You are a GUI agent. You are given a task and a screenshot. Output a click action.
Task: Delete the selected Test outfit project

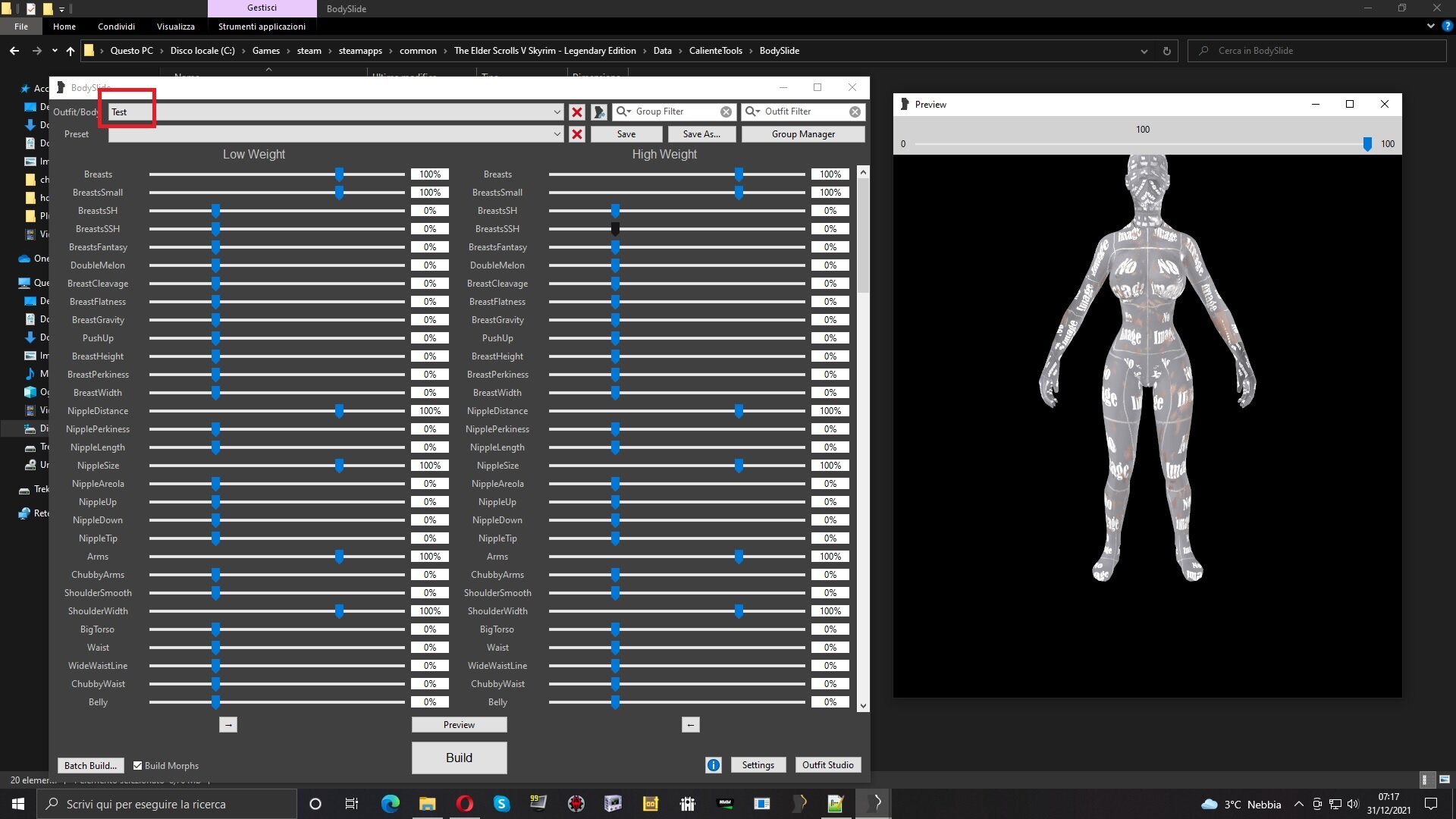[577, 112]
